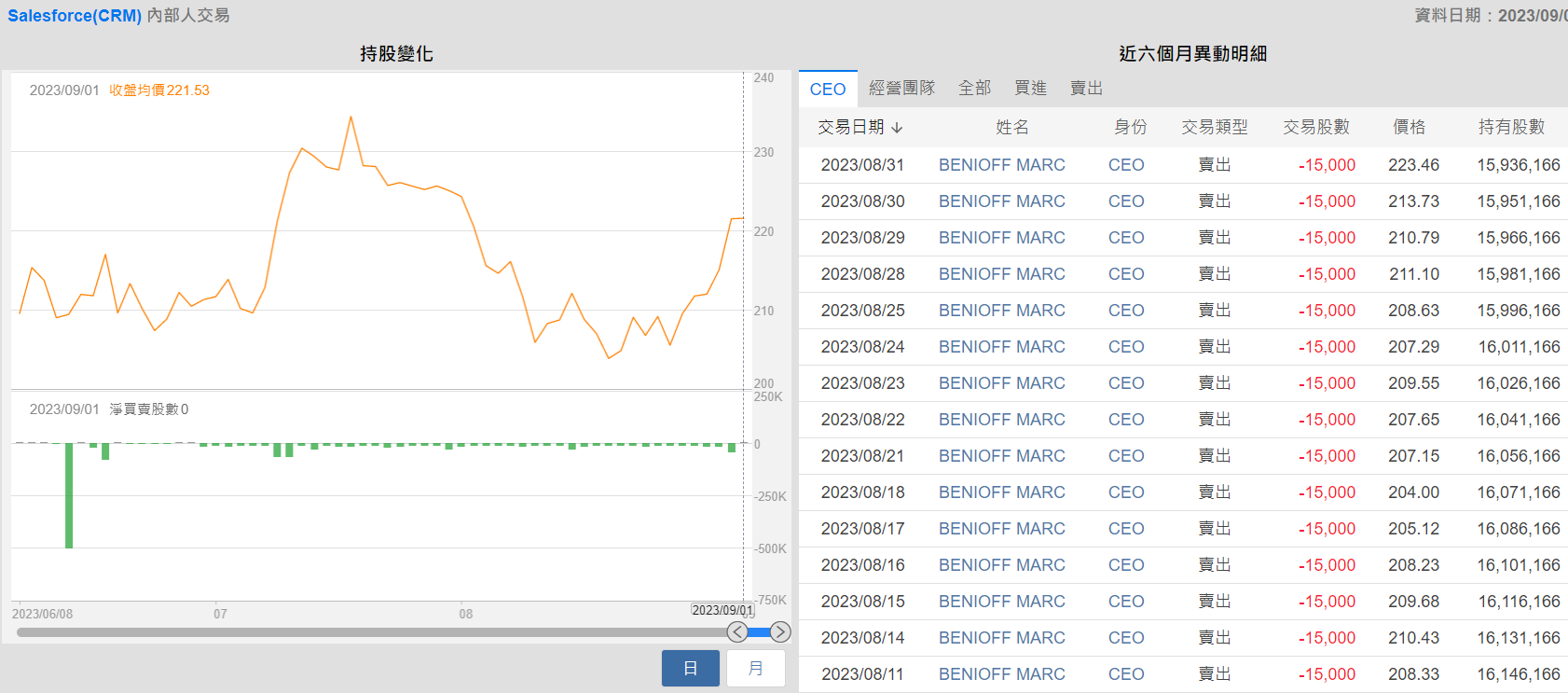This screenshot has height=693, width=1568.
Task: Click CEO role in 2023/08/21 row
Action: tap(1125, 456)
